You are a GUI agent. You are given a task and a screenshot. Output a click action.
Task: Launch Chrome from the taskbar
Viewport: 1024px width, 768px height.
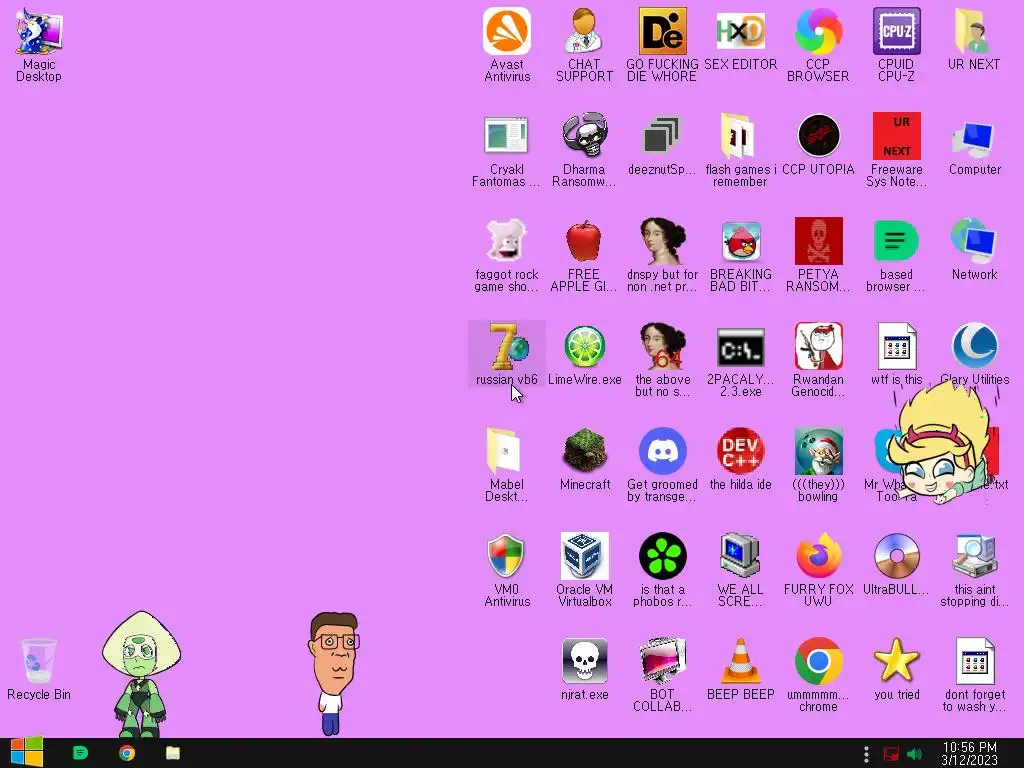pos(127,753)
